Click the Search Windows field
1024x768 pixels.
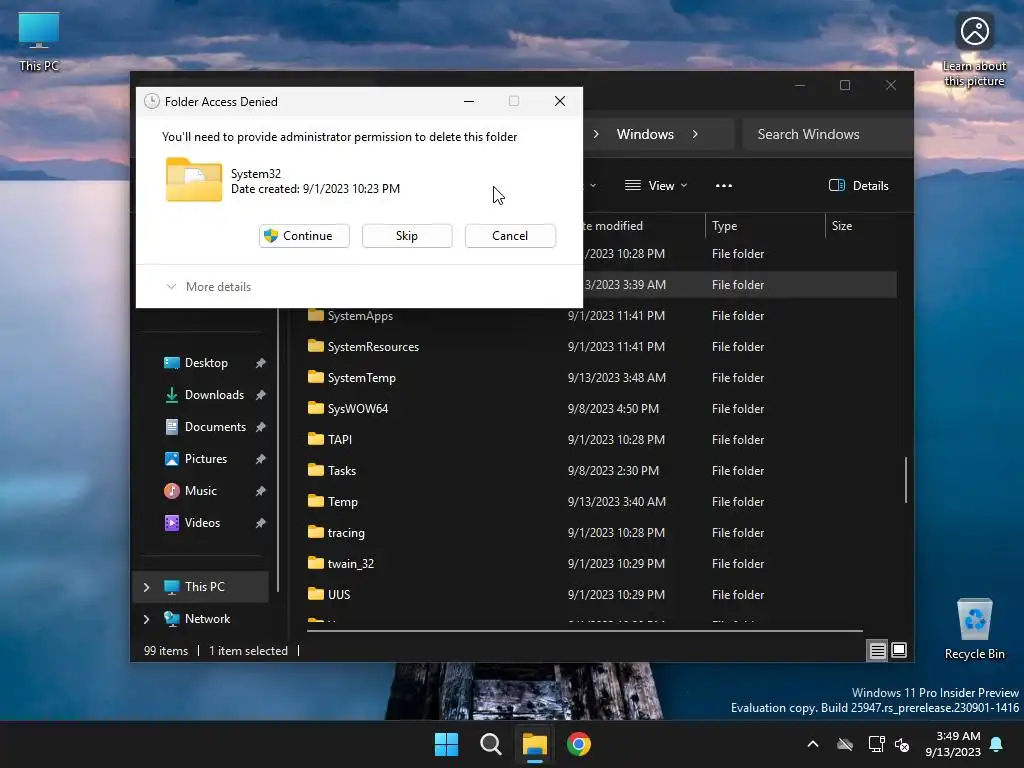[x=827, y=135]
